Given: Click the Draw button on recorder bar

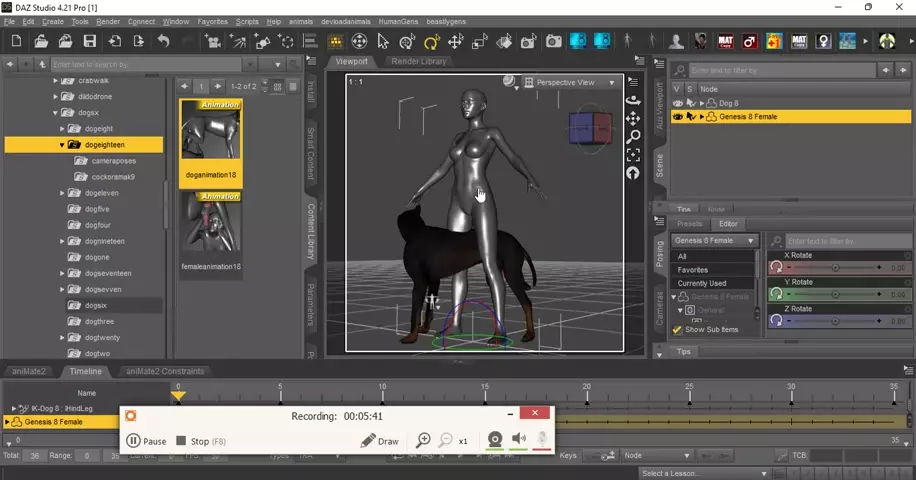Looking at the screenshot, I should pyautogui.click(x=379, y=441).
